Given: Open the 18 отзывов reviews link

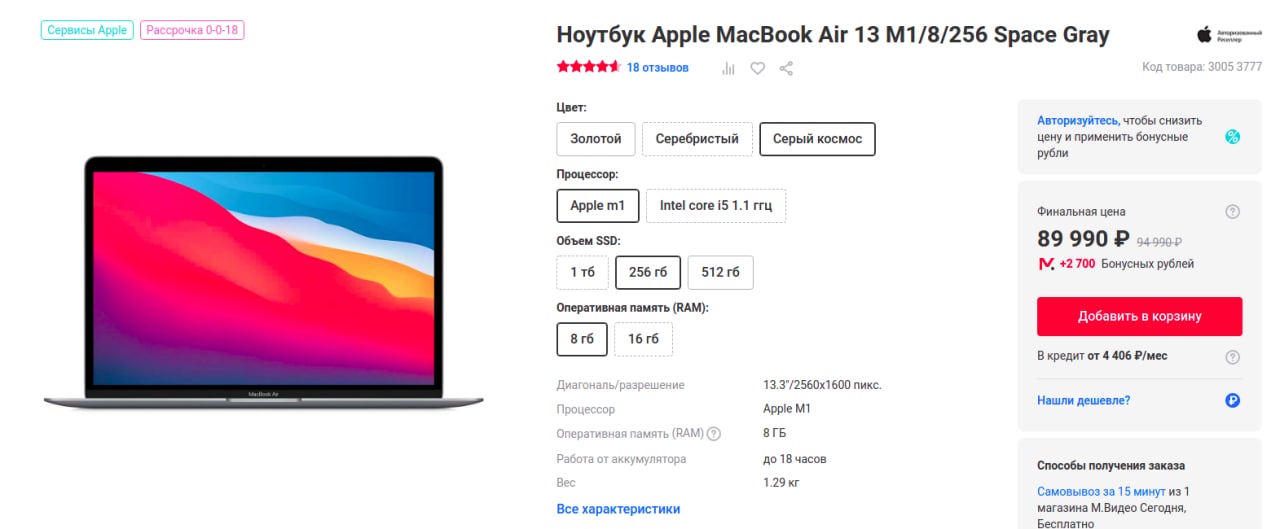Looking at the screenshot, I should tap(657, 68).
